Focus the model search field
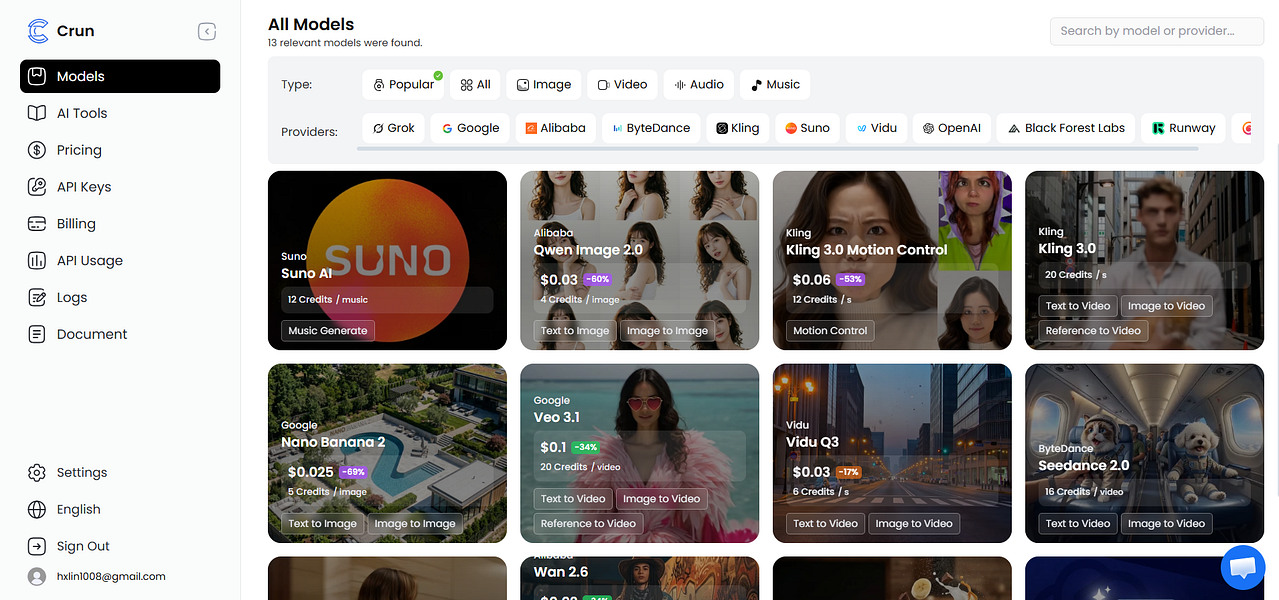The image size is (1279, 600). point(1157,31)
